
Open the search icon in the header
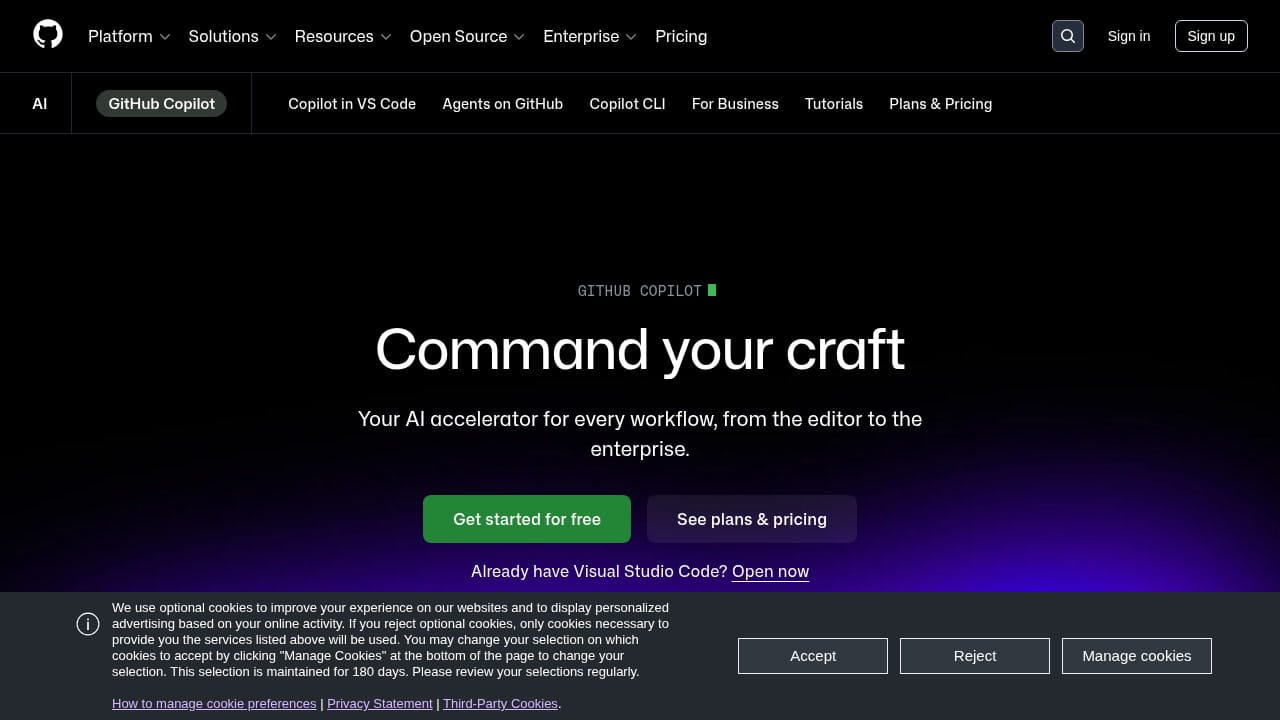[x=1067, y=35]
